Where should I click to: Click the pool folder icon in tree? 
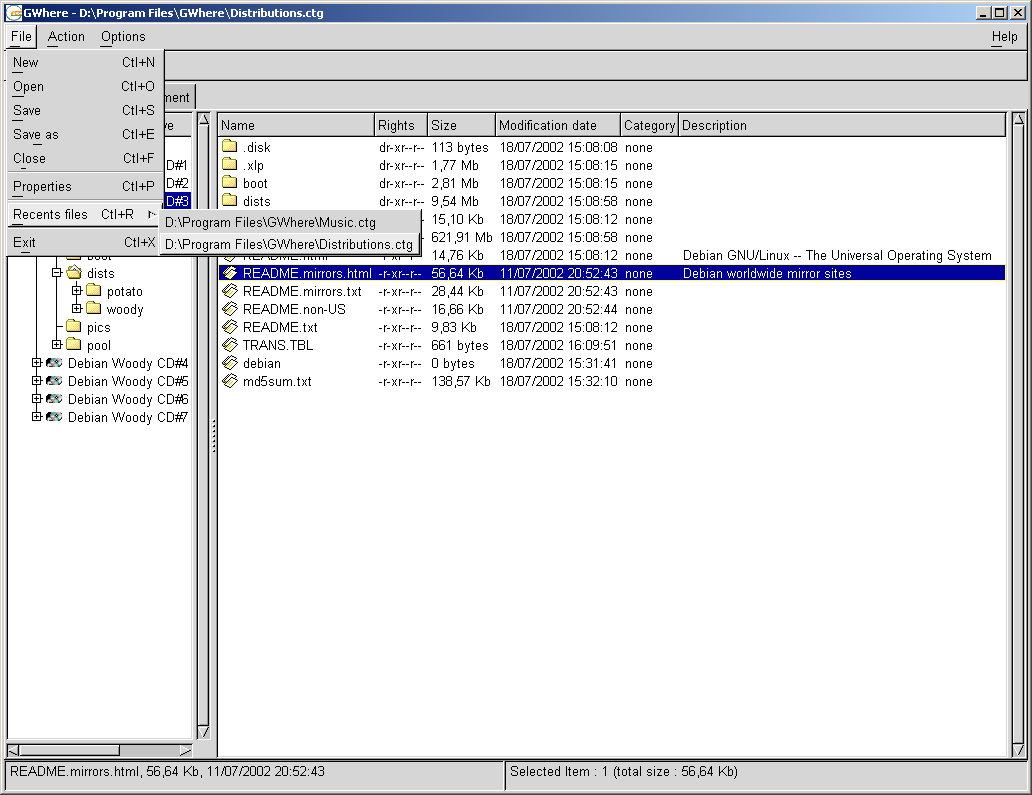pos(74,344)
